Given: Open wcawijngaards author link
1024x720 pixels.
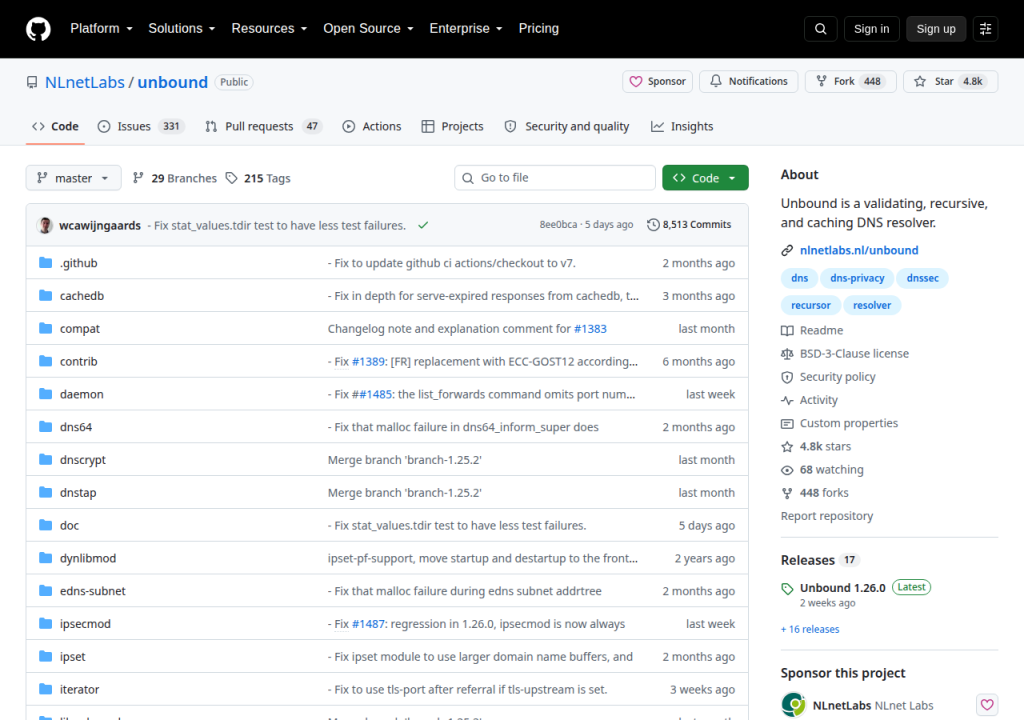Looking at the screenshot, I should 100,225.
